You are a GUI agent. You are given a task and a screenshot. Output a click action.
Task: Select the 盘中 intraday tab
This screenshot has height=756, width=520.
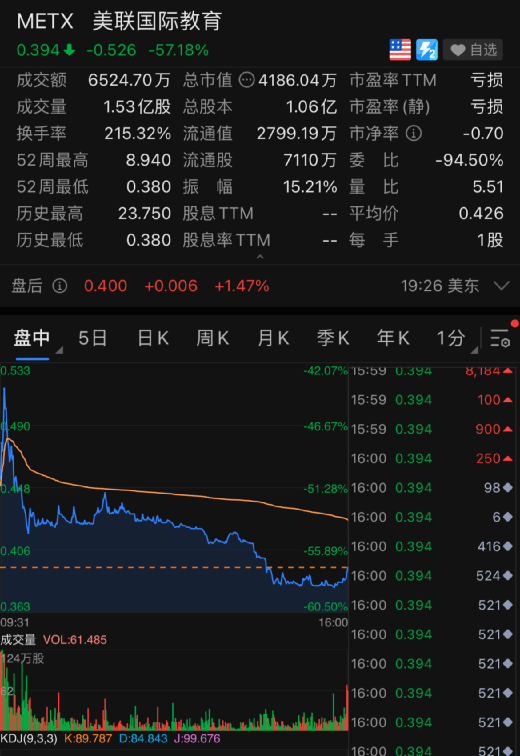32,338
